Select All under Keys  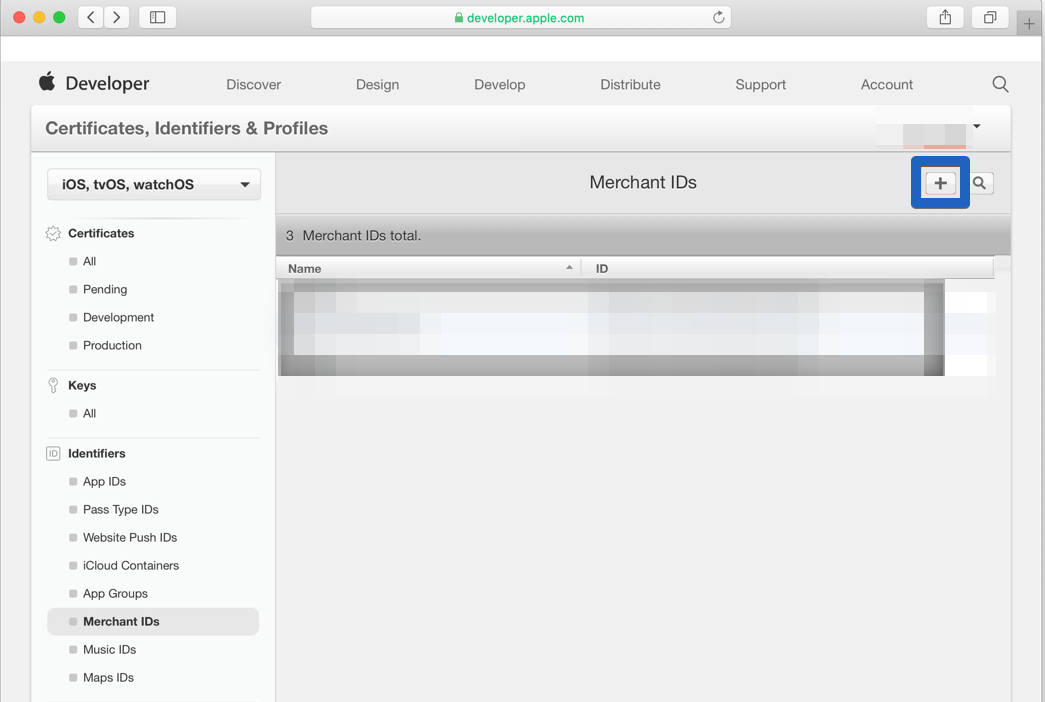coord(89,413)
